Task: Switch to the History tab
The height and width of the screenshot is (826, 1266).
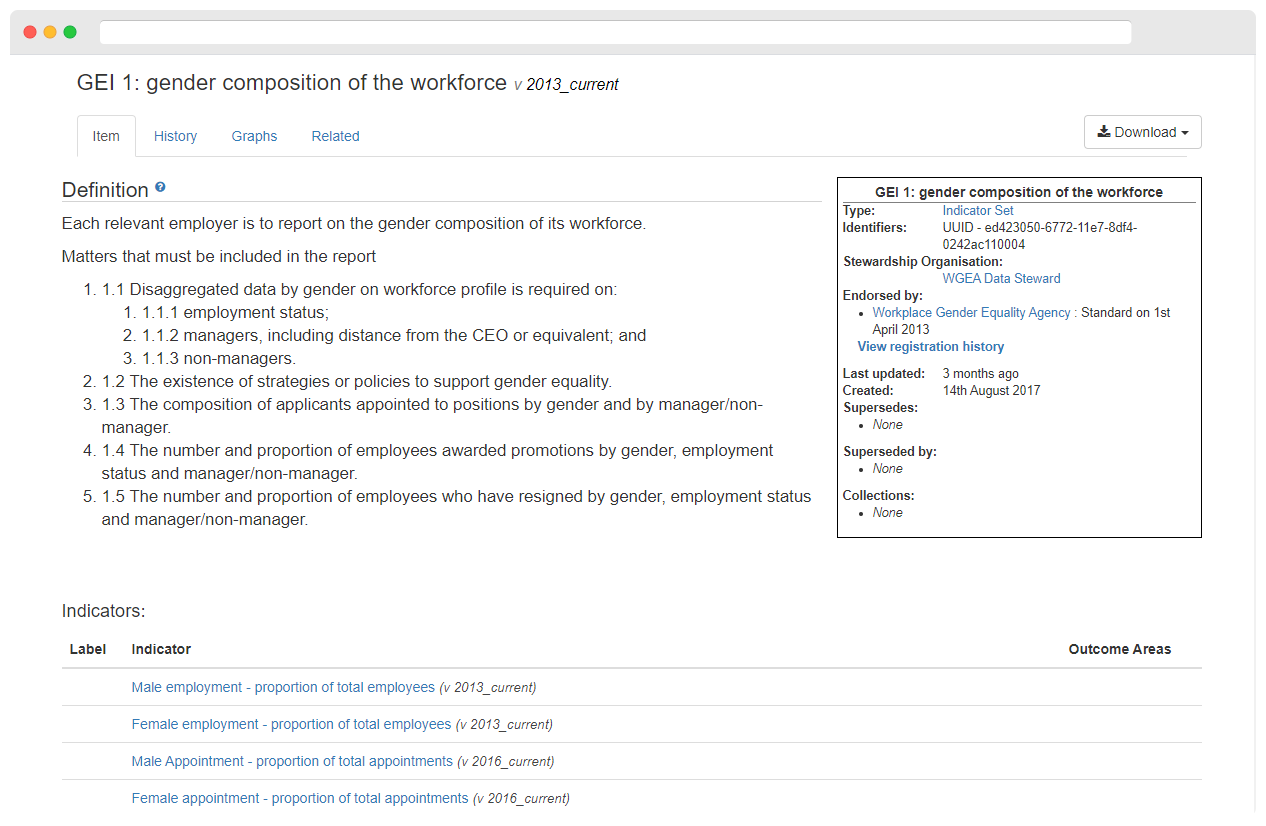Action: [x=175, y=136]
